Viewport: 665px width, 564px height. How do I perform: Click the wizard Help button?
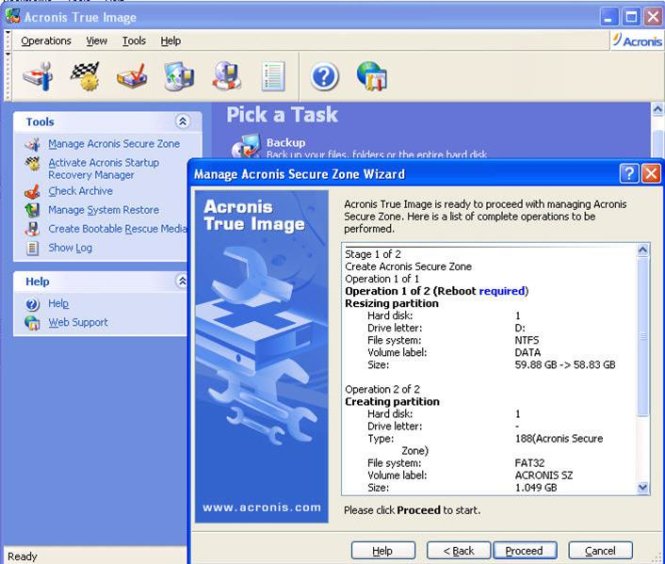(383, 551)
